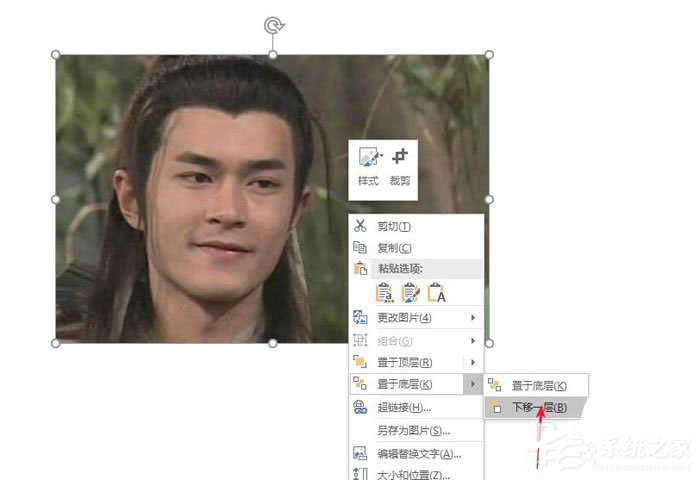Image resolution: width=700 pixels, height=480 pixels.
Task: Click the 裁剪 (Crop) tool icon
Action: point(400,157)
